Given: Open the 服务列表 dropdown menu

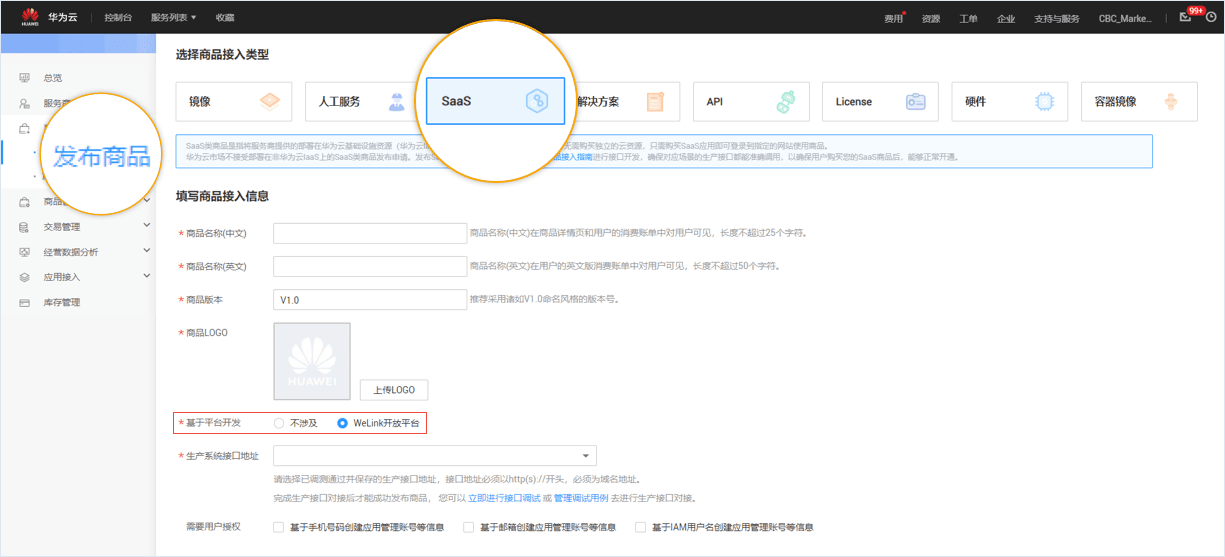Looking at the screenshot, I should (x=174, y=18).
